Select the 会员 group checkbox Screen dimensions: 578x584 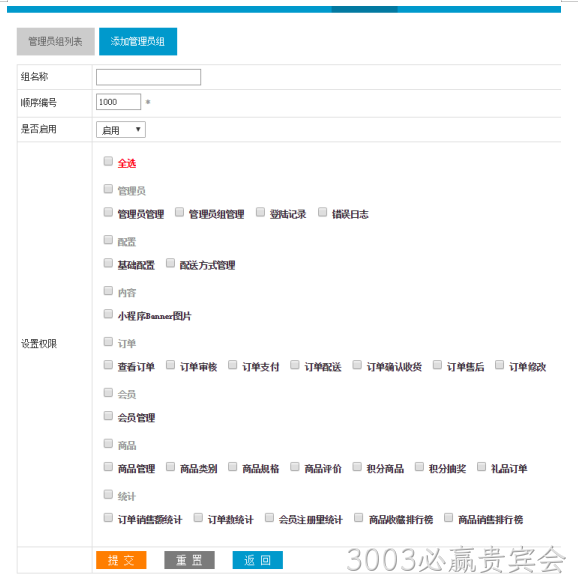click(x=108, y=392)
